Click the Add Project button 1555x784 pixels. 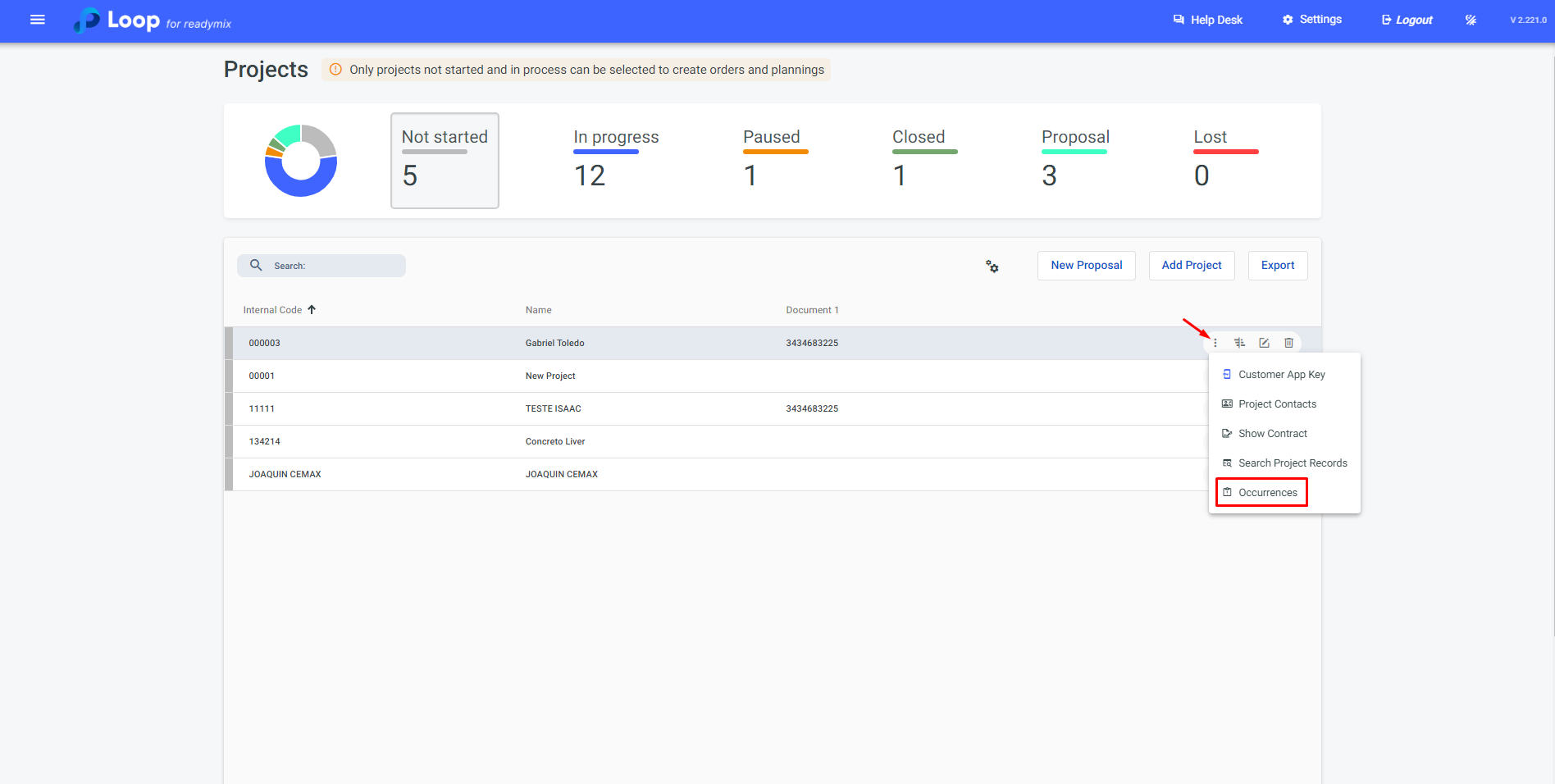pyautogui.click(x=1191, y=266)
